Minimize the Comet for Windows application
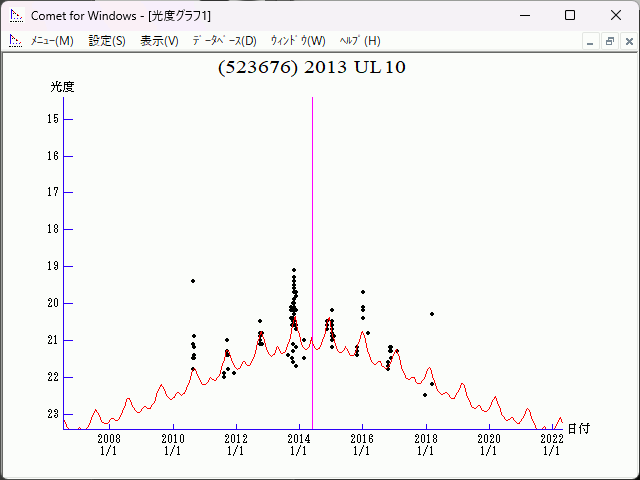Screen dimensions: 640x480 coord(524,16)
